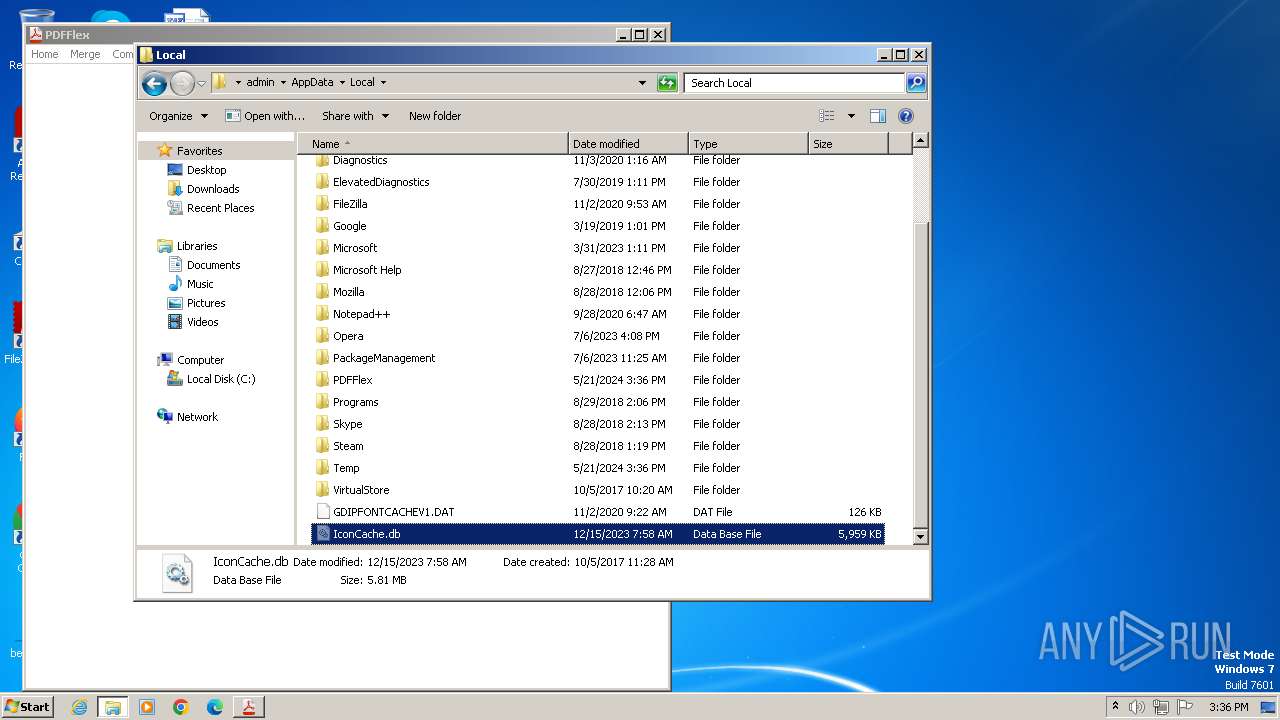Select the GDIPFONTCACHEV1.DAT file icon
1280x720 pixels.
click(x=323, y=512)
